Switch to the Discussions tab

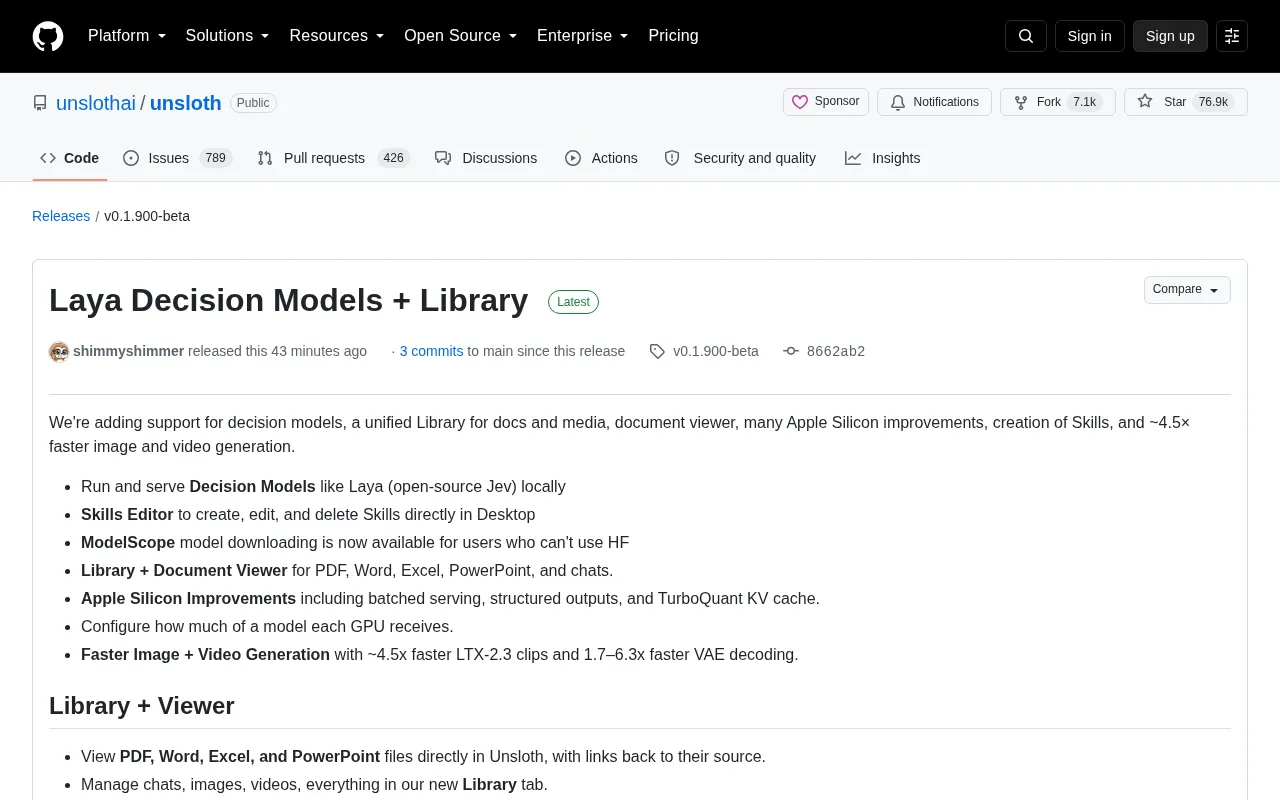pyautogui.click(x=486, y=158)
